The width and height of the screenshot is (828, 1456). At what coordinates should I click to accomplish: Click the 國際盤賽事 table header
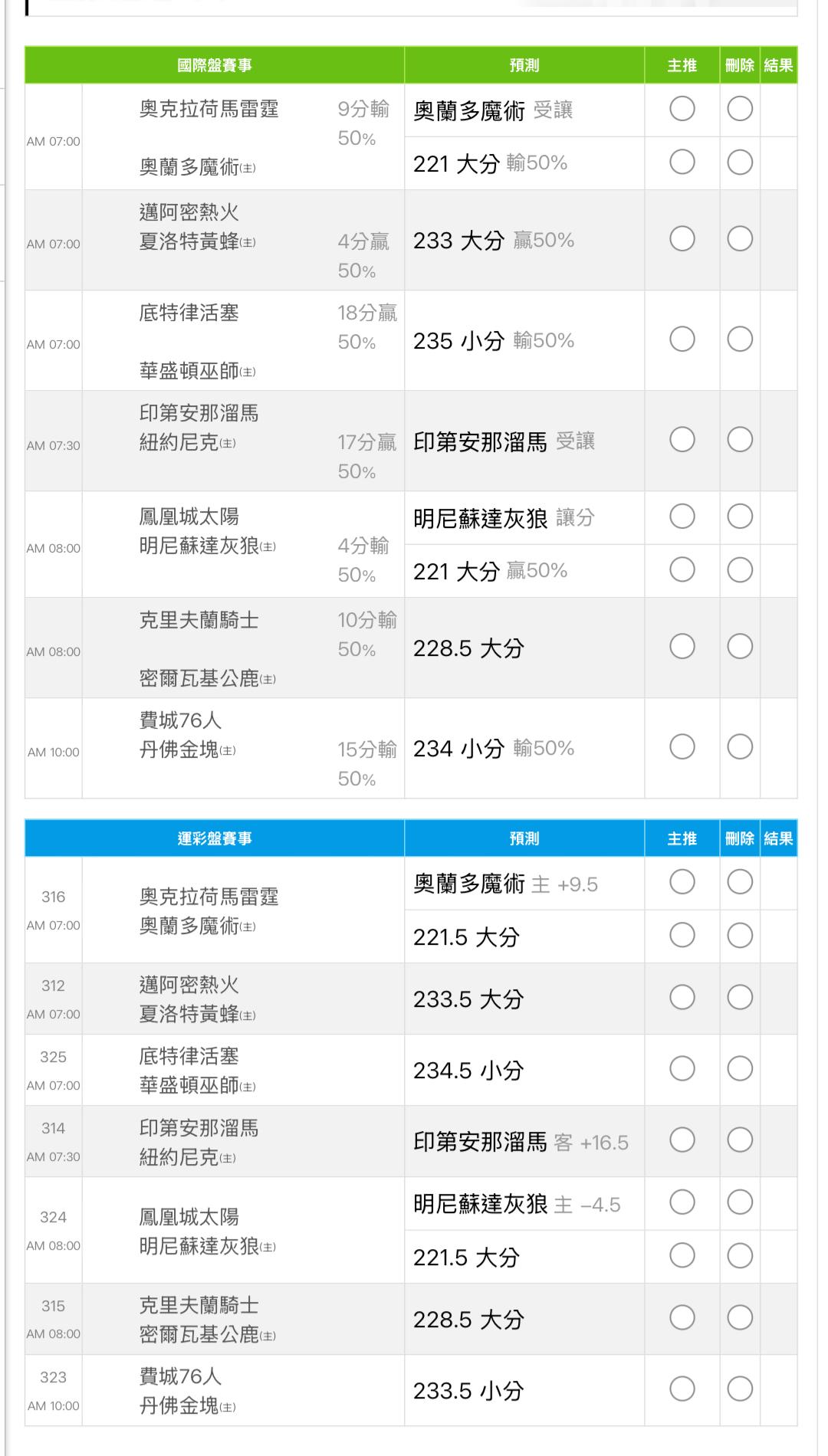coord(215,65)
